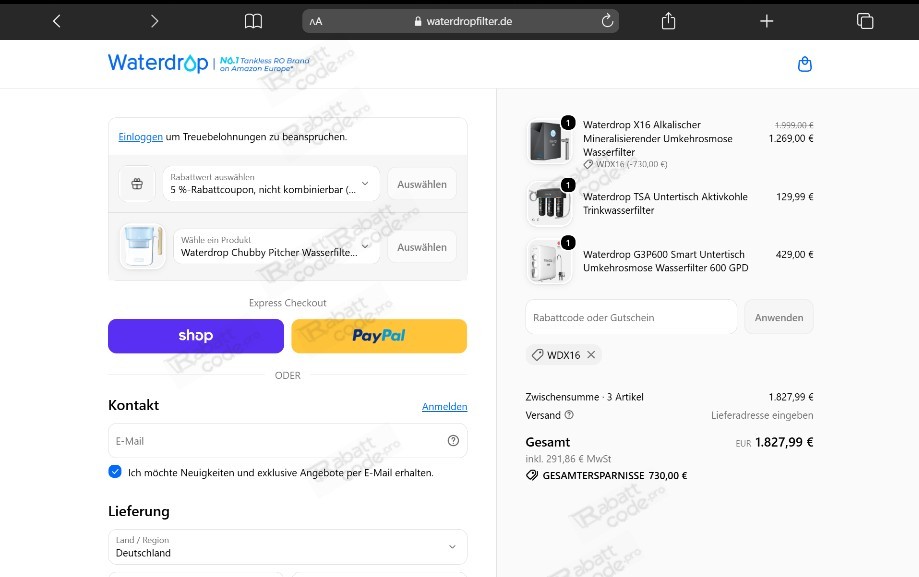Screen dimensions: 919x577
Task: Click the Lieferadresse eingeben text
Action: tap(762, 415)
